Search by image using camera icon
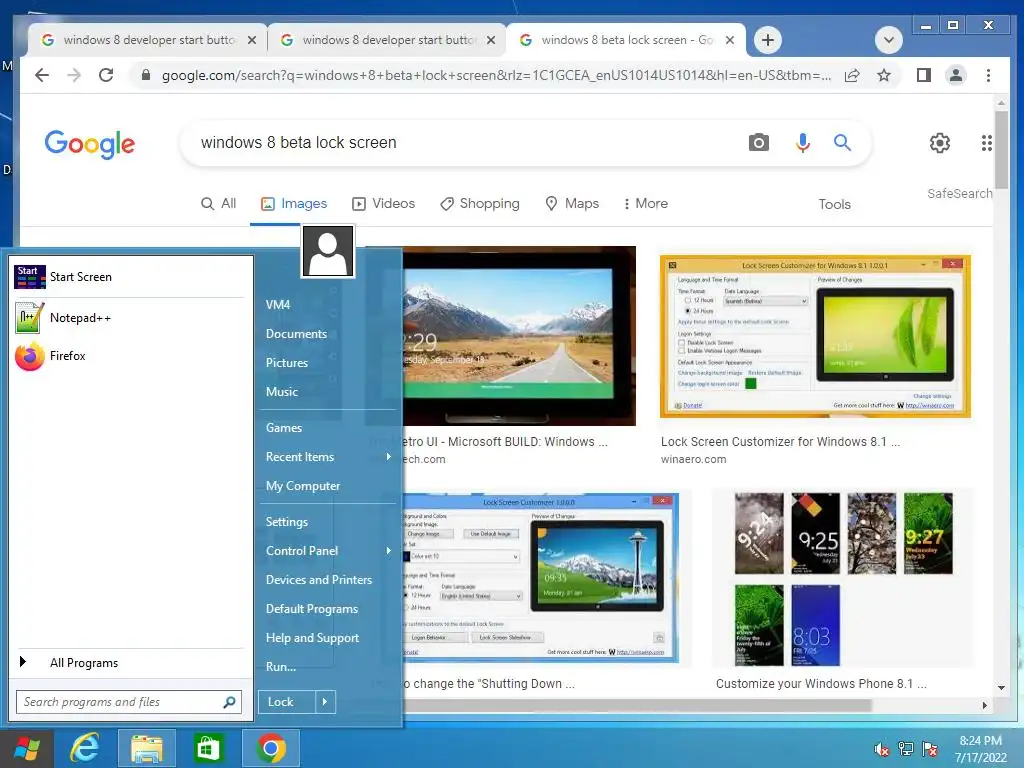The height and width of the screenshot is (768, 1024). click(x=758, y=142)
